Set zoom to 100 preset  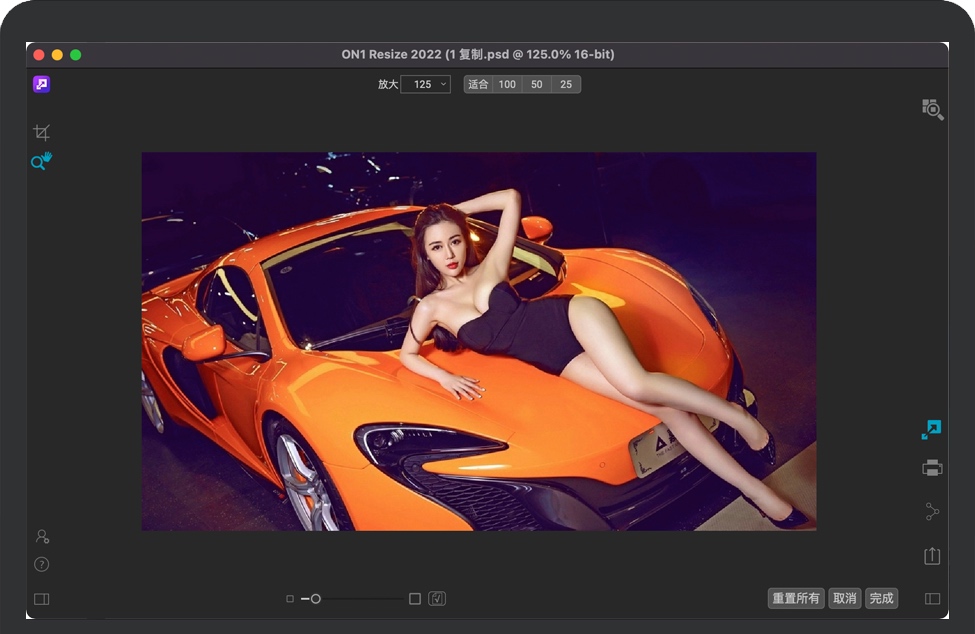[507, 85]
